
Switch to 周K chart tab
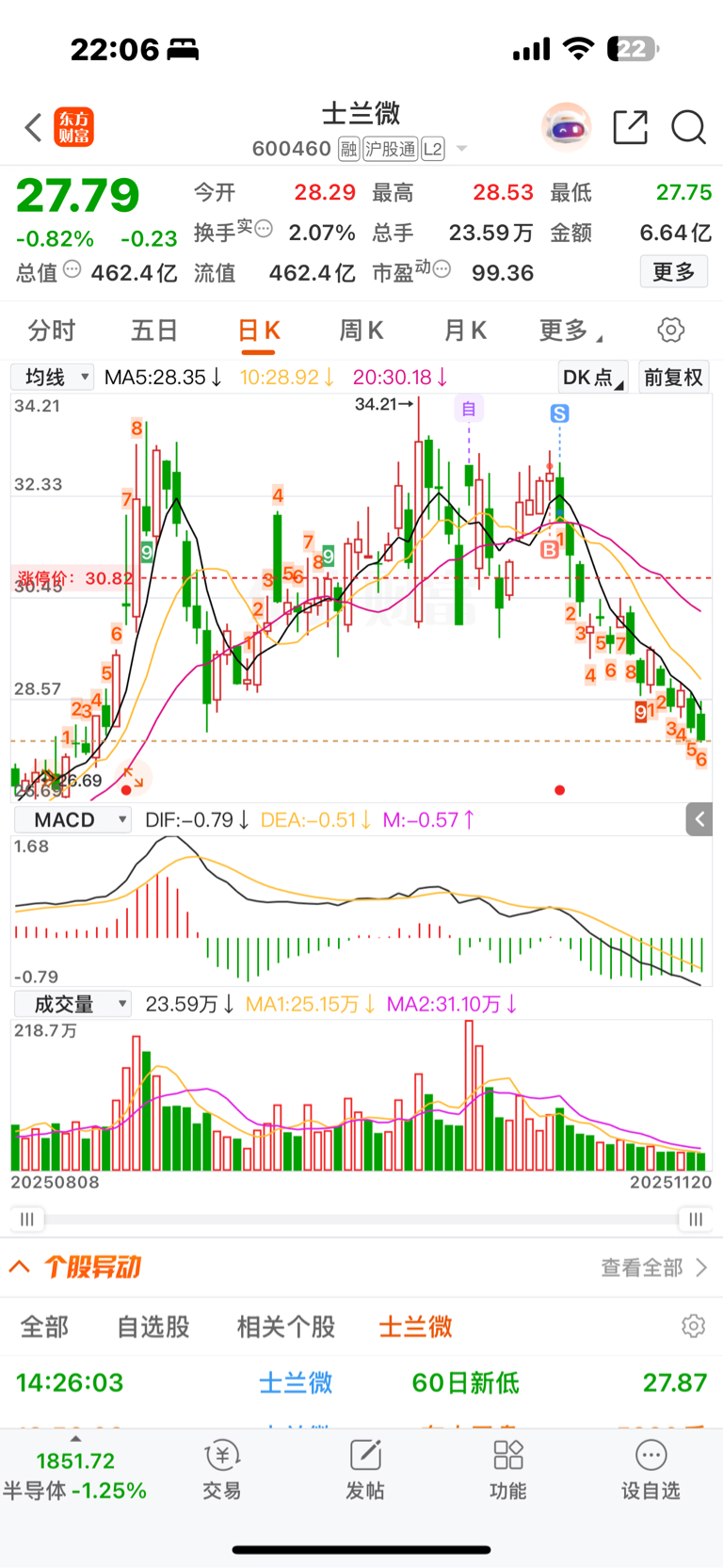361,331
